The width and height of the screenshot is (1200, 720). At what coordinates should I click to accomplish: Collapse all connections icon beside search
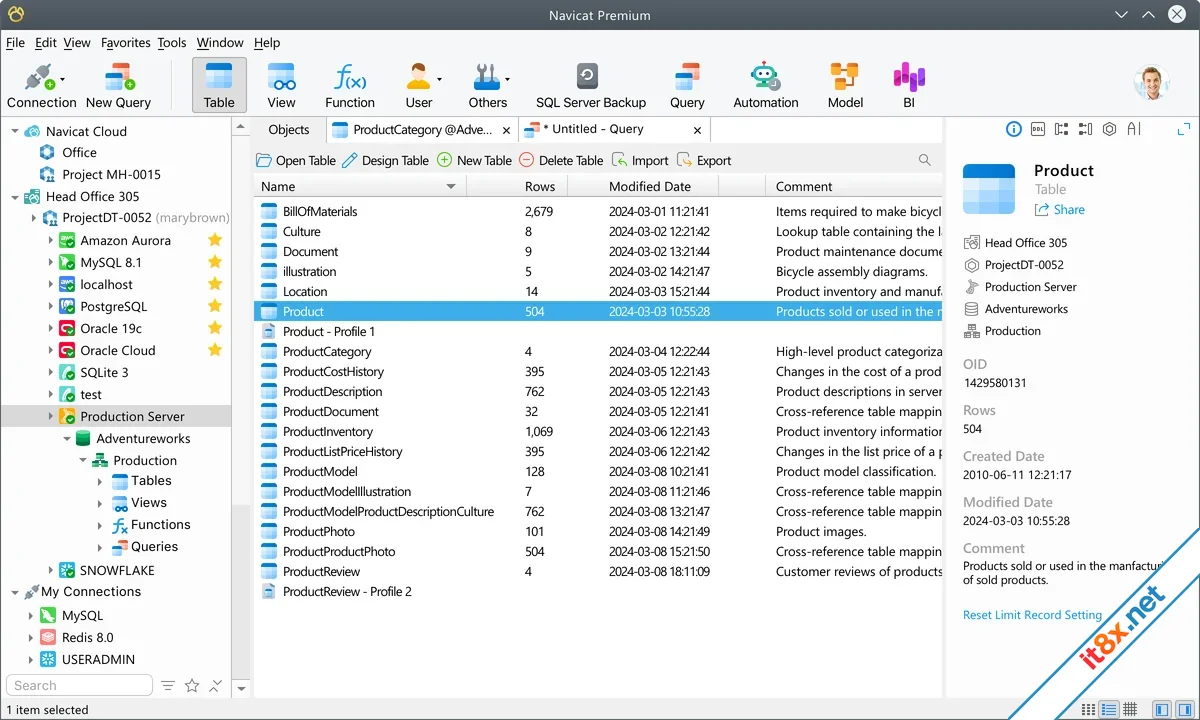tap(216, 685)
